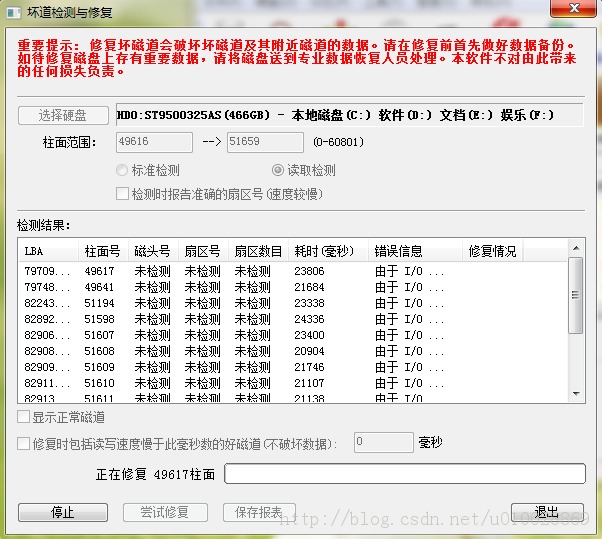Click the 停止 button
The image size is (602, 539).
(63, 512)
